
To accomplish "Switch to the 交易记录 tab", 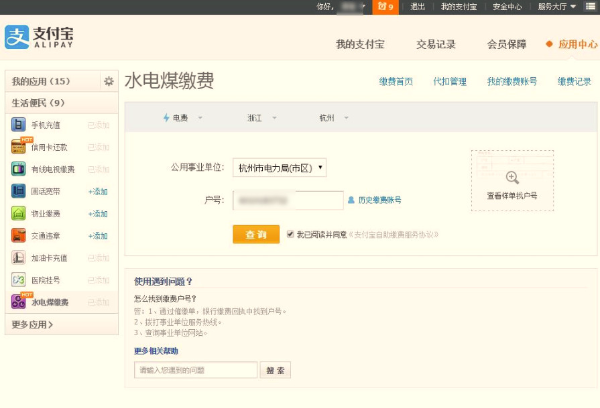I will [x=436, y=44].
